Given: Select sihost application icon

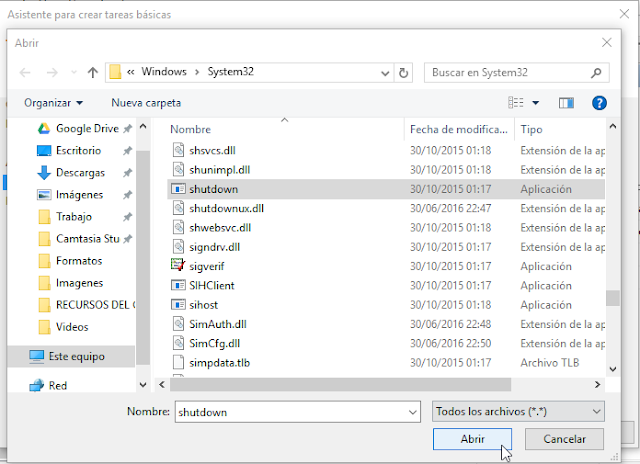Looking at the screenshot, I should pyautogui.click(x=178, y=304).
